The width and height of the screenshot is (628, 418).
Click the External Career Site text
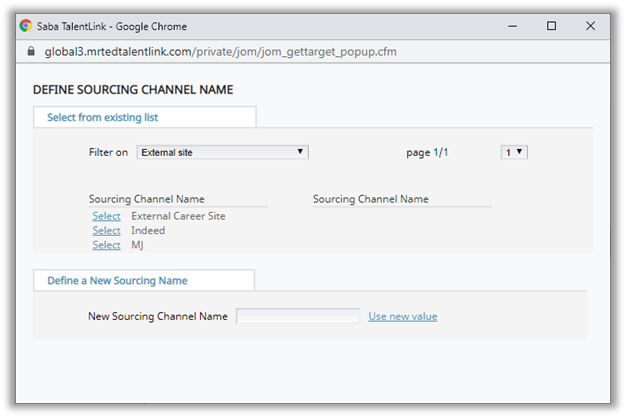[178, 216]
